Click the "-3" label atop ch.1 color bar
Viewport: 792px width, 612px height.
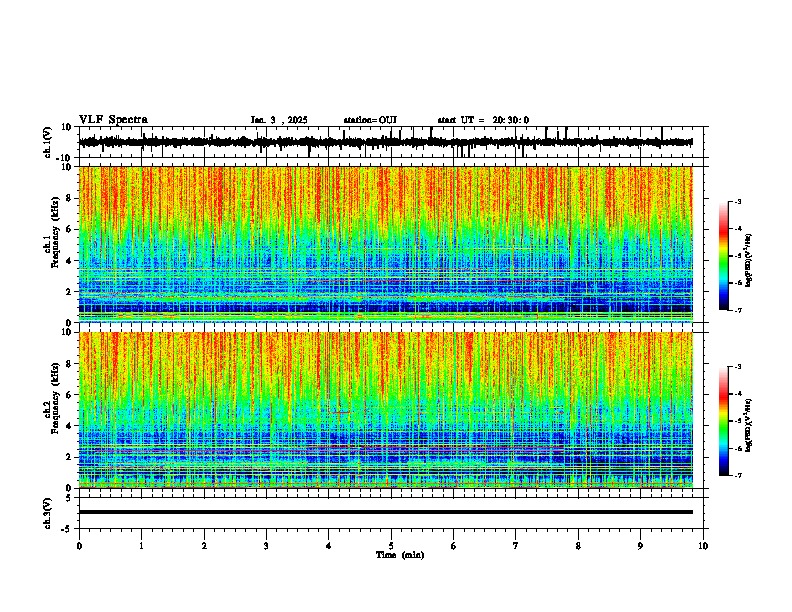click(737, 202)
